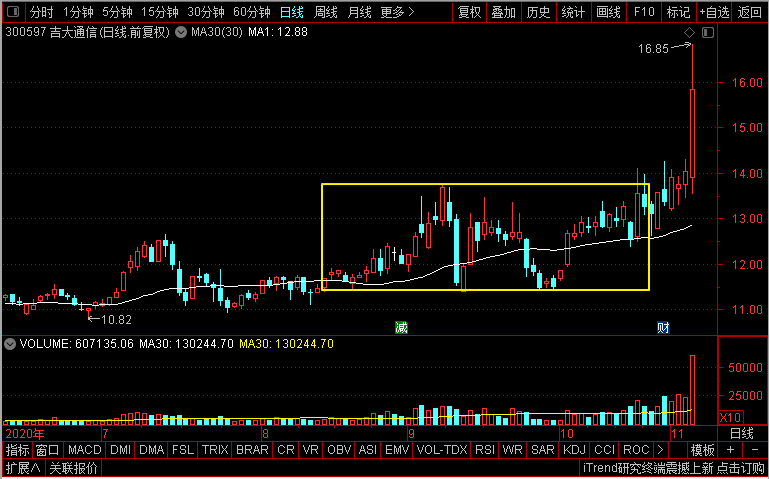The width and height of the screenshot is (770, 479).
Task: Click the 2020年 label on time axis
Action: click(x=25, y=434)
